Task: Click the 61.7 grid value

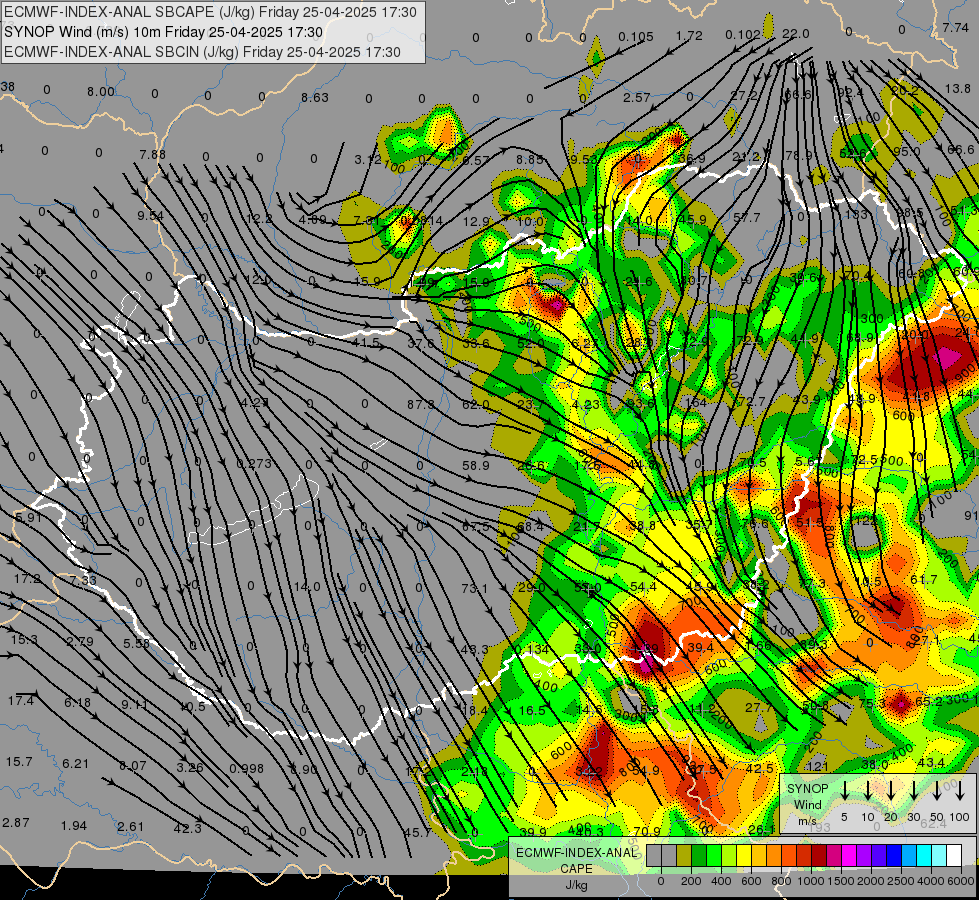Action: click(923, 580)
